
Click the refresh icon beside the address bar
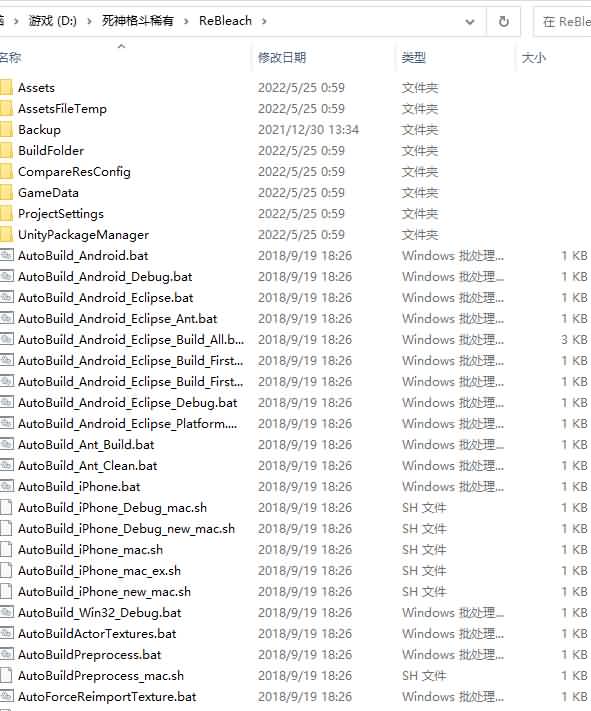click(x=503, y=21)
